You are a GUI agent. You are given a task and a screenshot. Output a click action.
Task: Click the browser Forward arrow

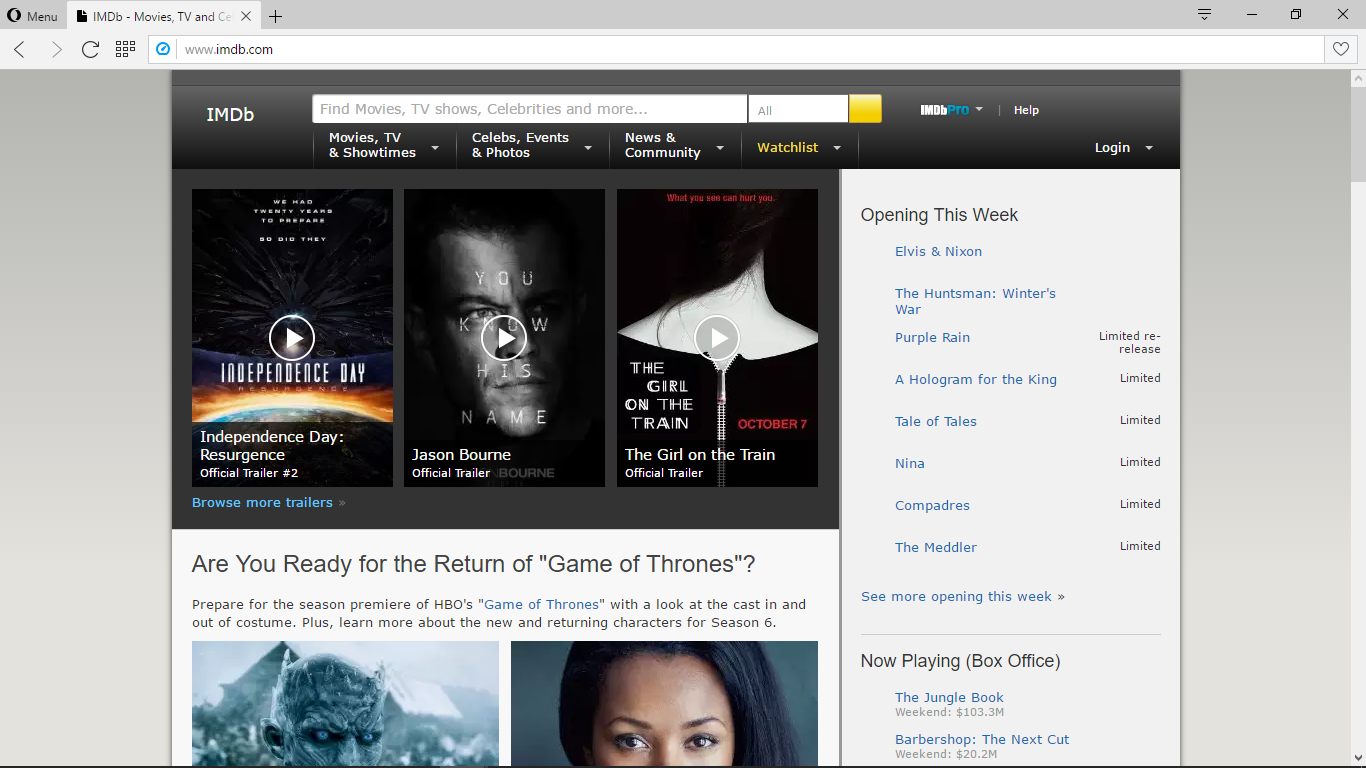(x=56, y=49)
